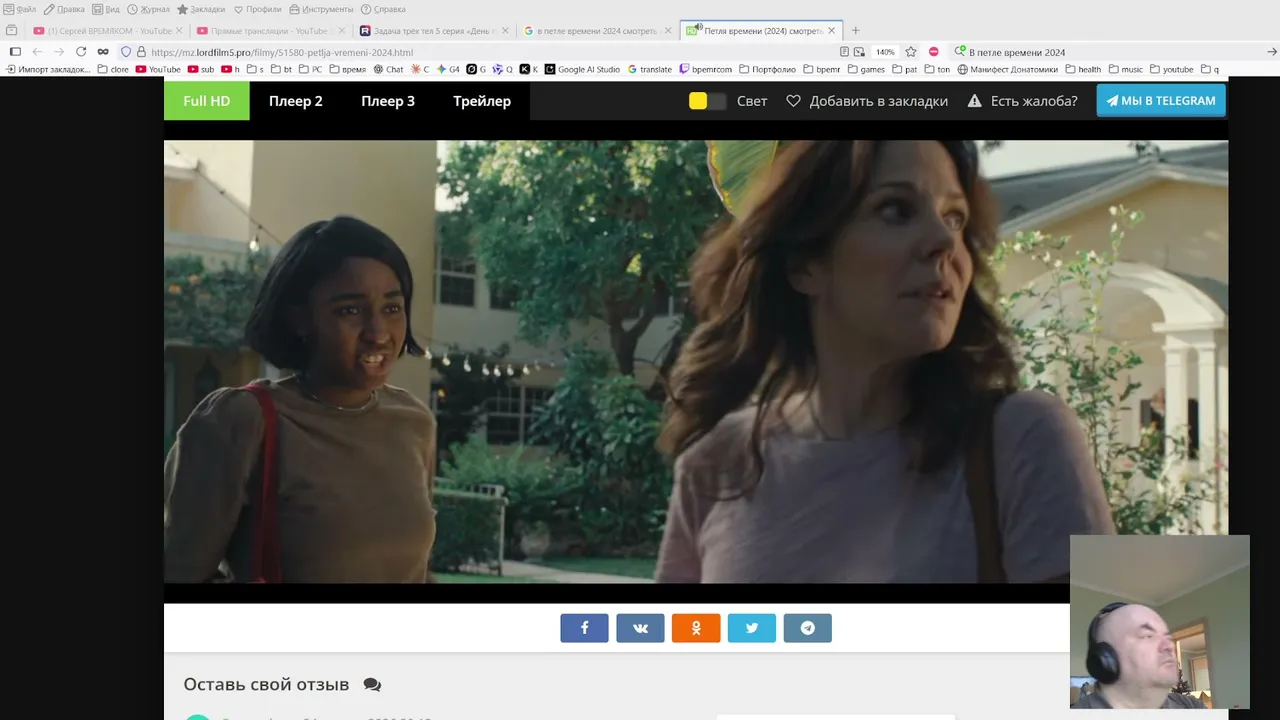
Task: Open the tracking protection shield icon
Action: tap(126, 52)
